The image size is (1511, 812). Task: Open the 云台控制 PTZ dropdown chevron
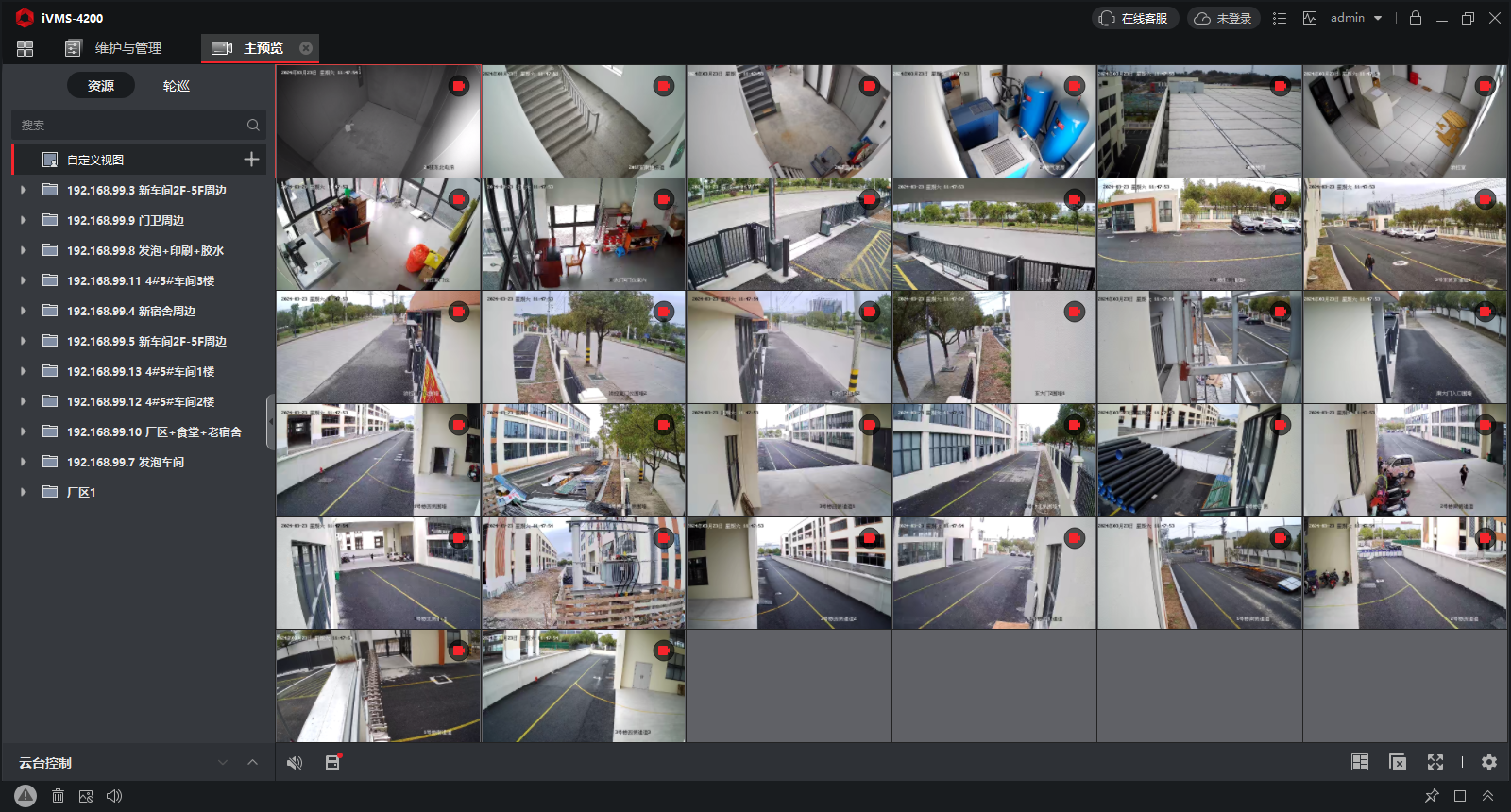click(x=223, y=762)
